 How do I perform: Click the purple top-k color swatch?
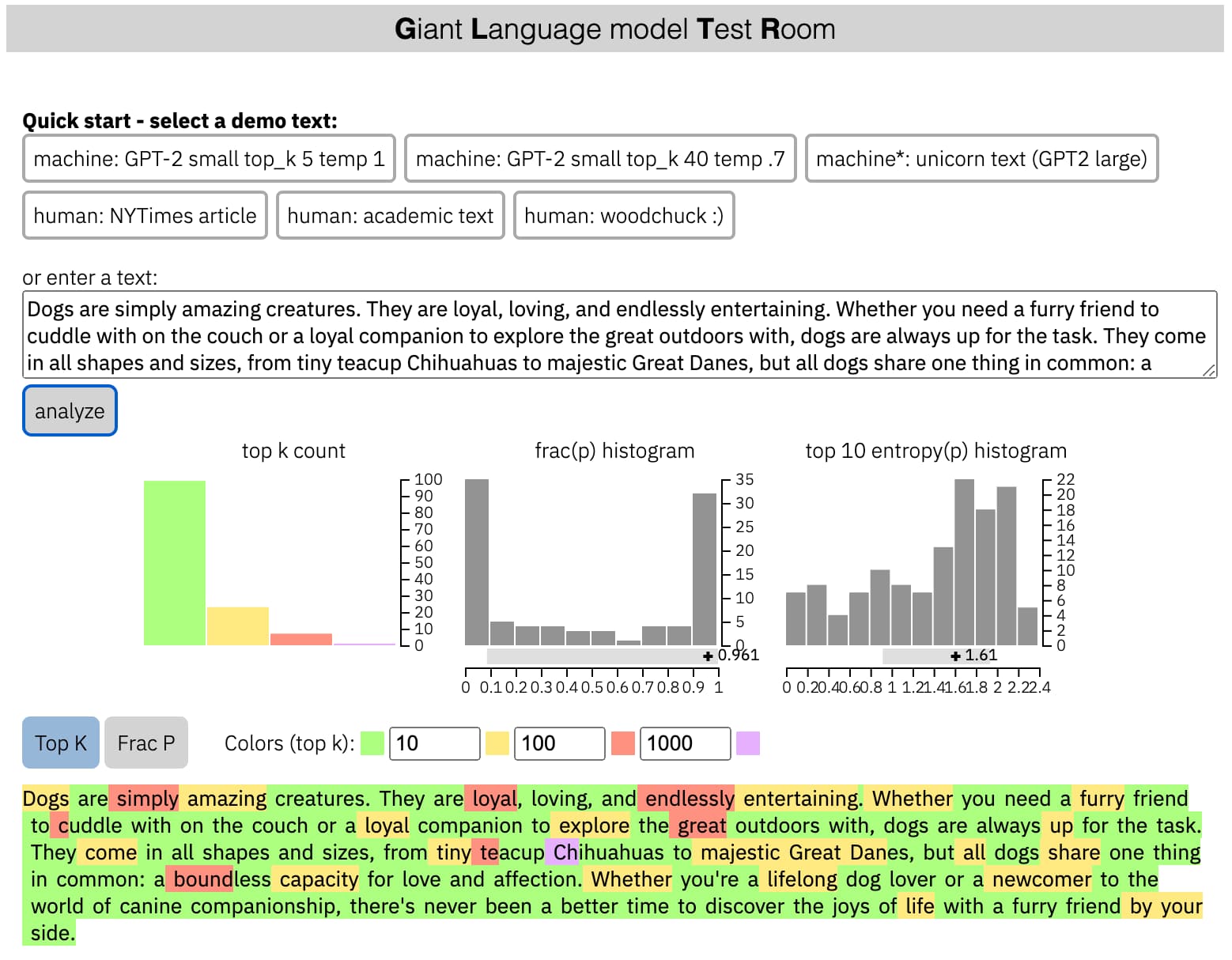click(748, 743)
